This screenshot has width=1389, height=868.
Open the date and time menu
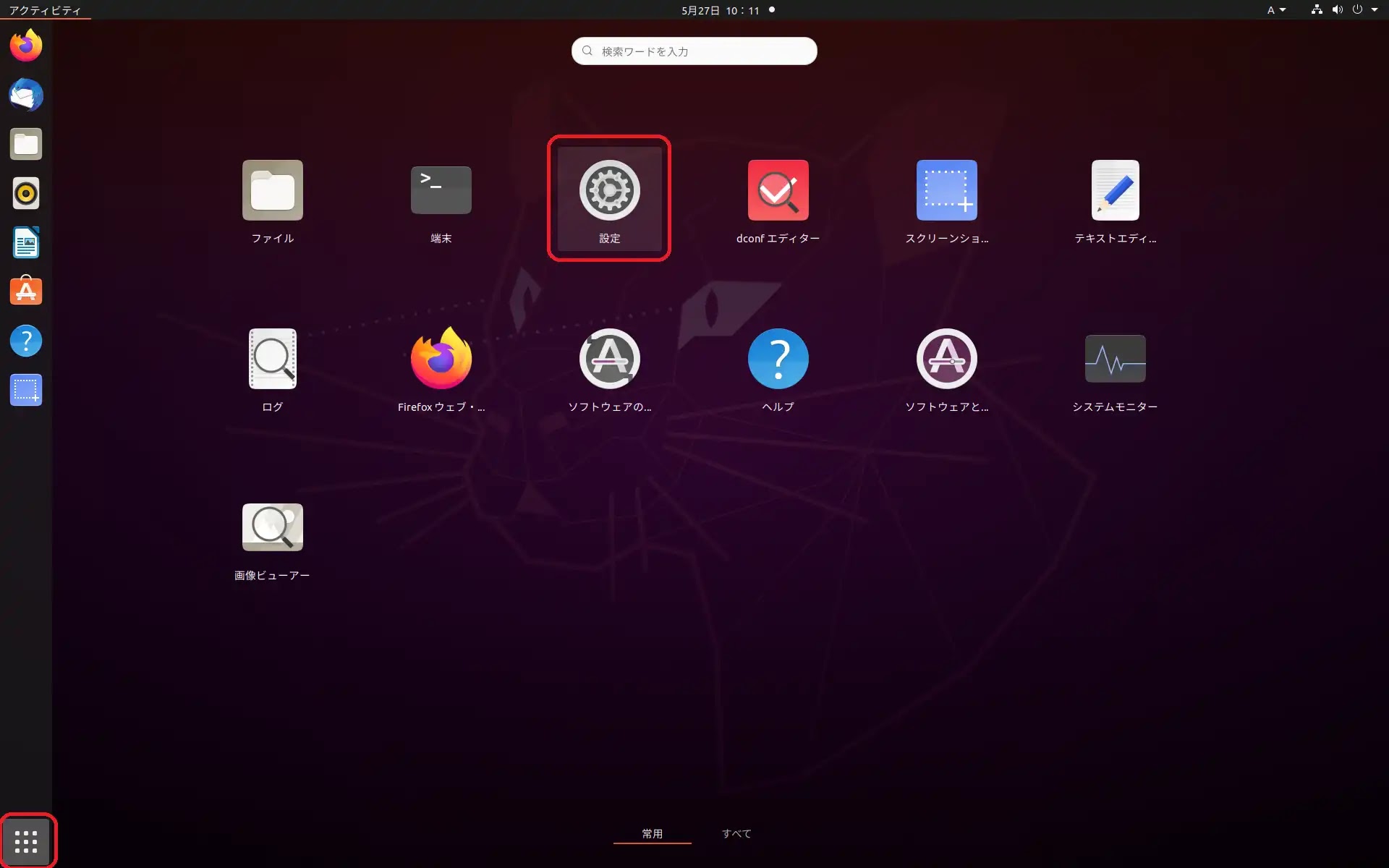point(720,10)
